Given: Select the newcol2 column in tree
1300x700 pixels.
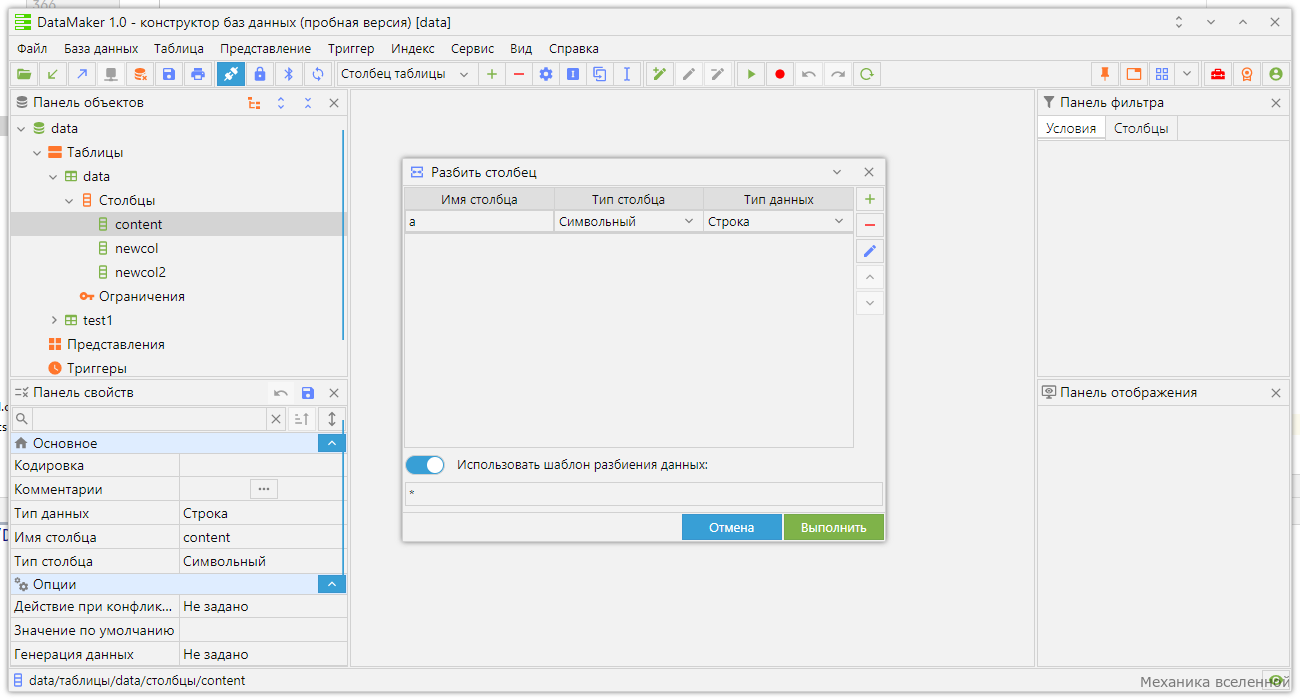Looking at the screenshot, I should pyautogui.click(x=140, y=272).
